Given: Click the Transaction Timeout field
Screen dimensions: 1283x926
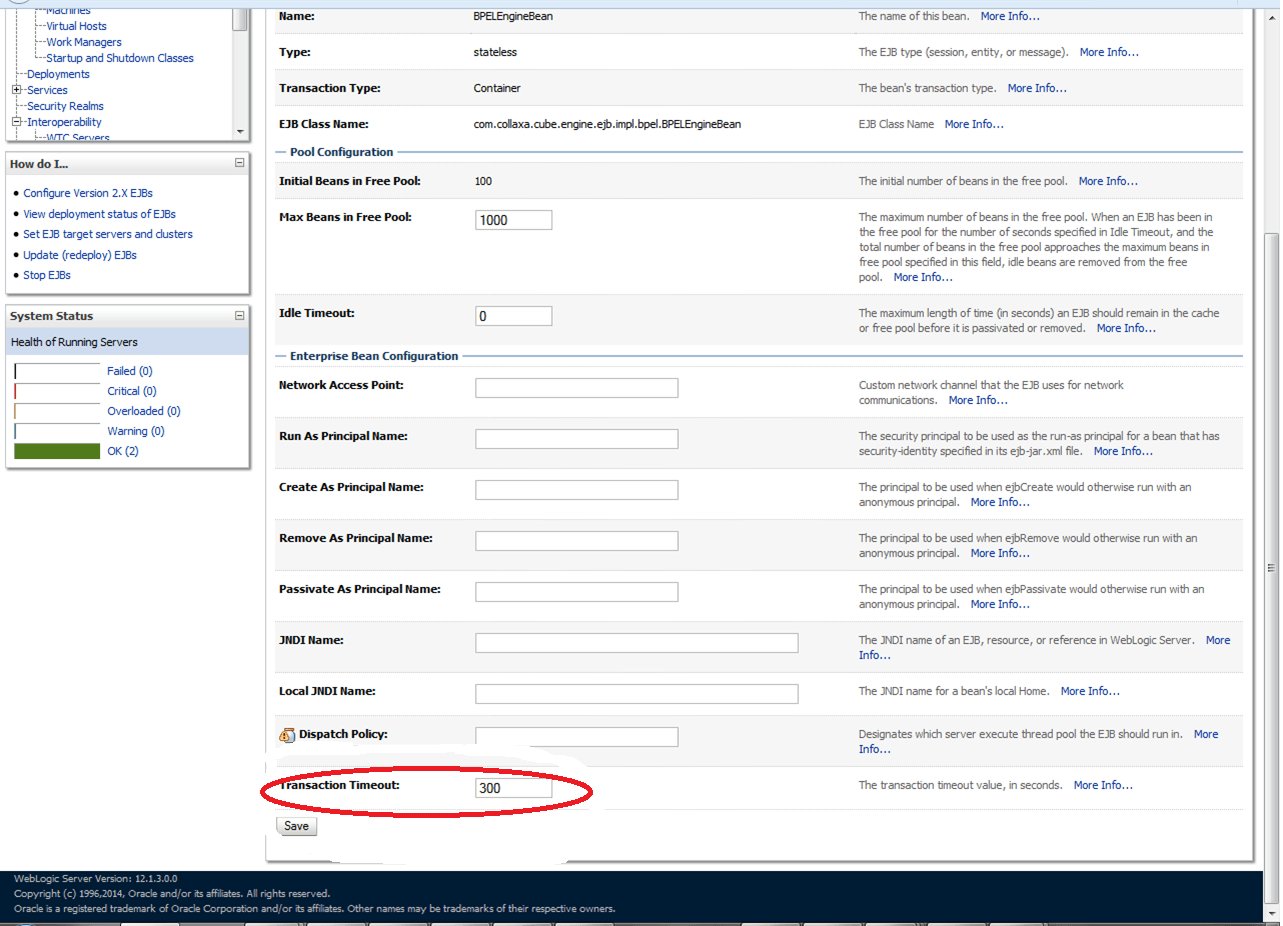Looking at the screenshot, I should click(514, 788).
